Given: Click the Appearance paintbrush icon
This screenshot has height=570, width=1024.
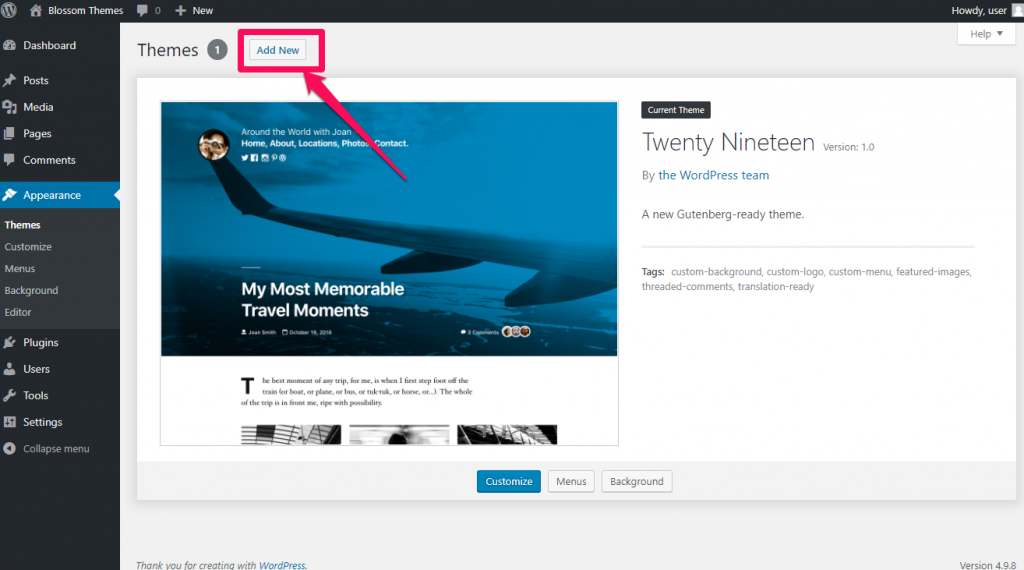Looking at the screenshot, I should tap(10, 195).
